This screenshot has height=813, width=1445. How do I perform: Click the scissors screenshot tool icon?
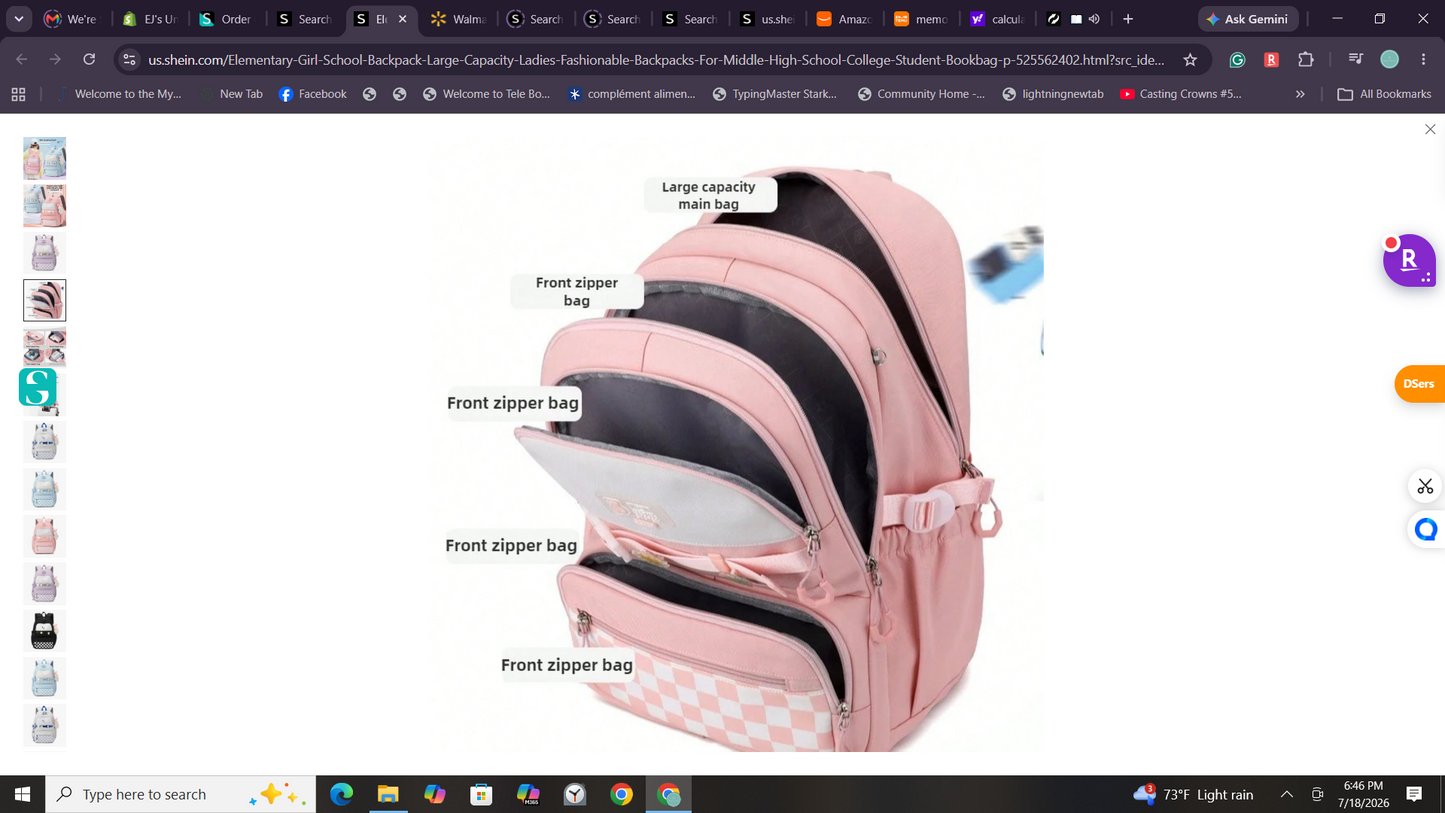(1425, 486)
